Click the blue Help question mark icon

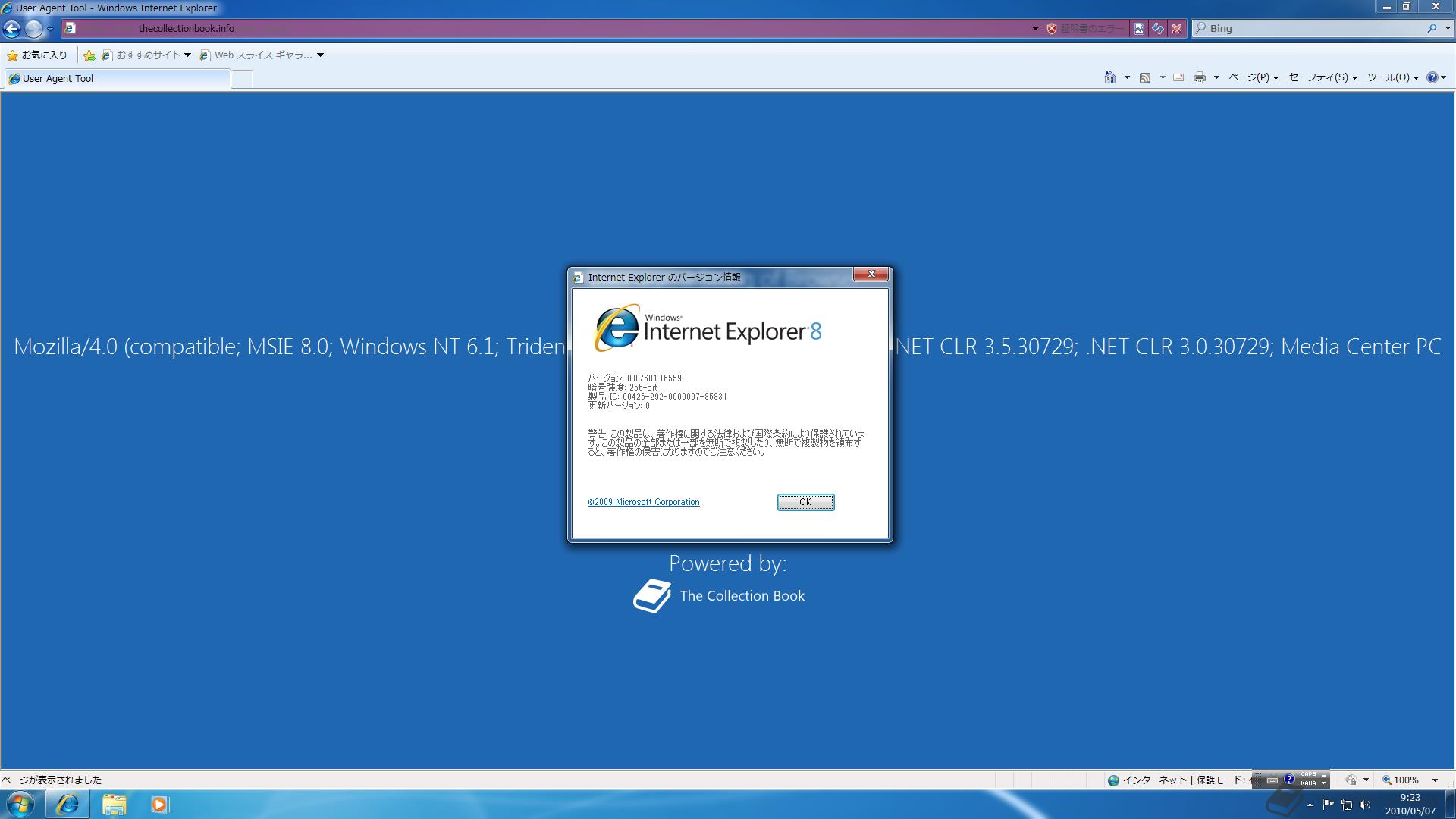coord(1432,77)
